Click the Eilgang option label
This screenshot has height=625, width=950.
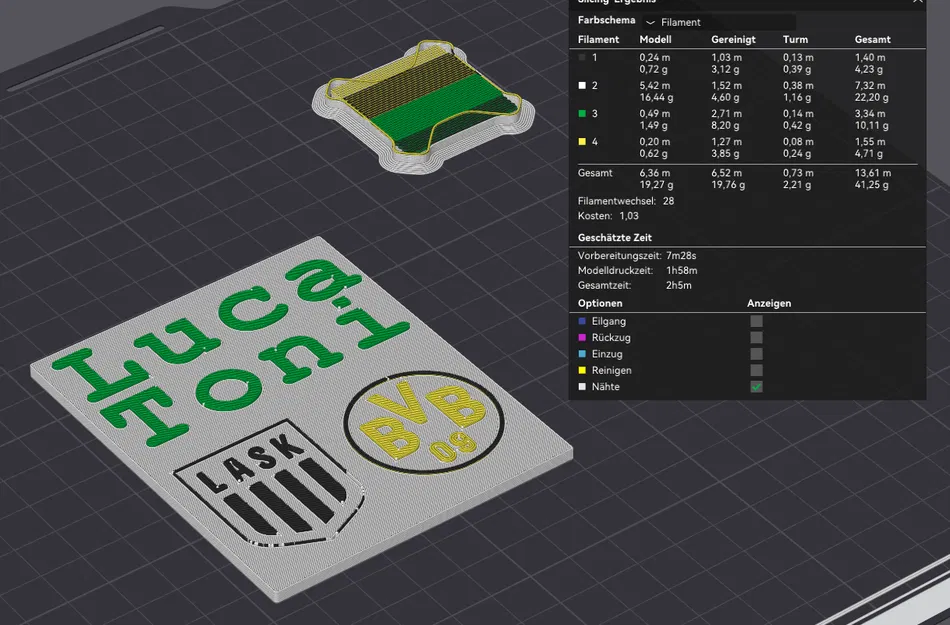[608, 321]
